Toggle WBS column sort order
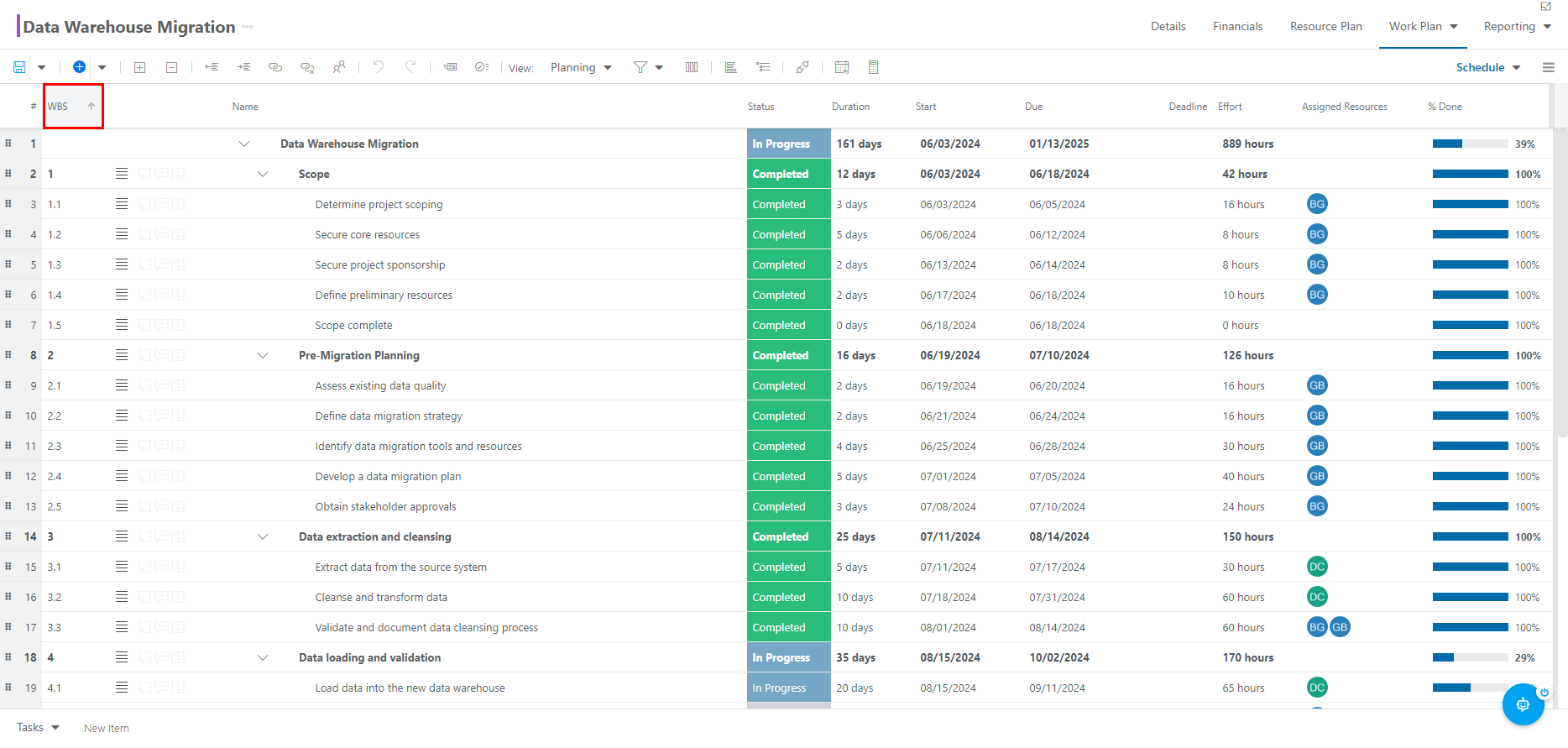Image resolution: width=1568 pixels, height=748 pixels. [74, 107]
